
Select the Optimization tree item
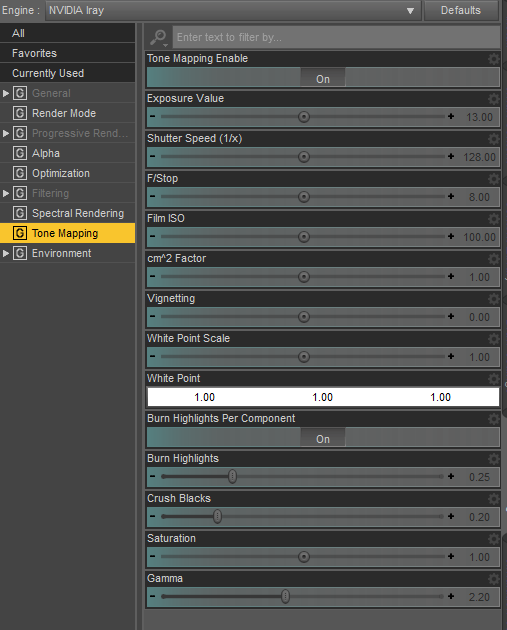point(67,173)
